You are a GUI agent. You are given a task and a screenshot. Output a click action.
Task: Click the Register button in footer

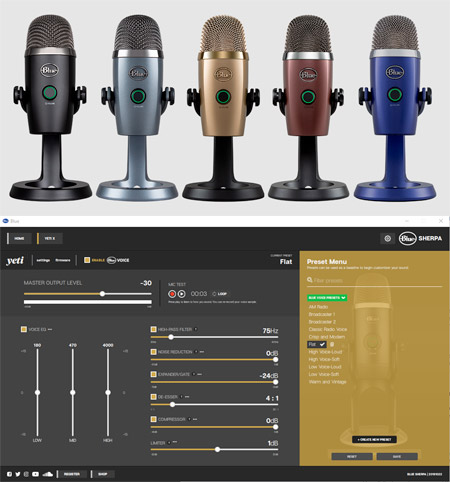click(72, 474)
